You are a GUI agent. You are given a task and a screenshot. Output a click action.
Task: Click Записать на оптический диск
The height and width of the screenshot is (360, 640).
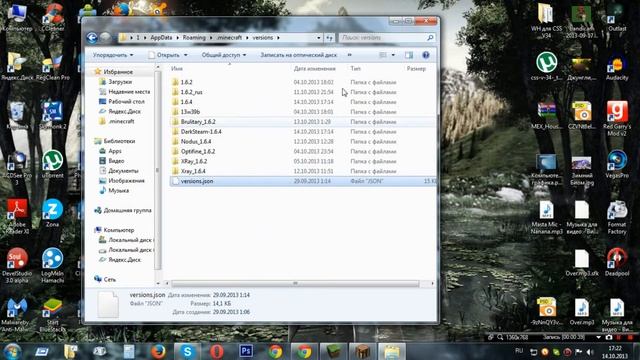click(298, 55)
